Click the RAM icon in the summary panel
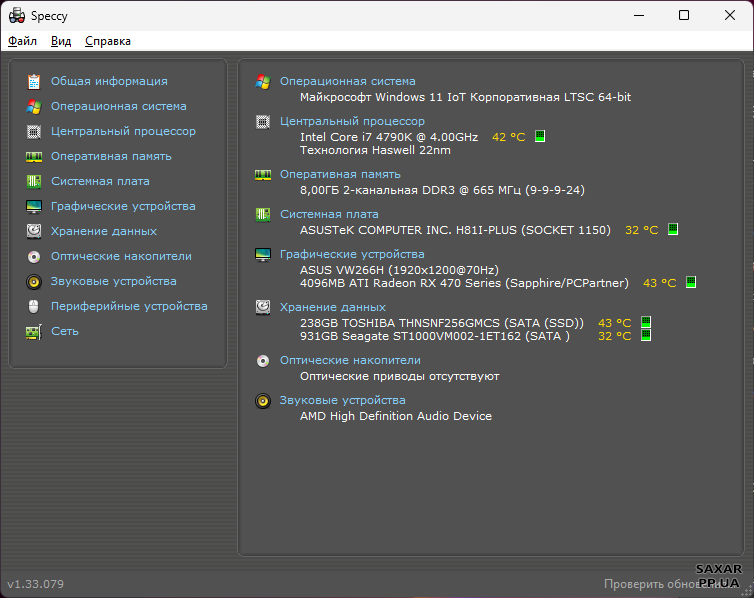The image size is (754, 598). coord(263,174)
